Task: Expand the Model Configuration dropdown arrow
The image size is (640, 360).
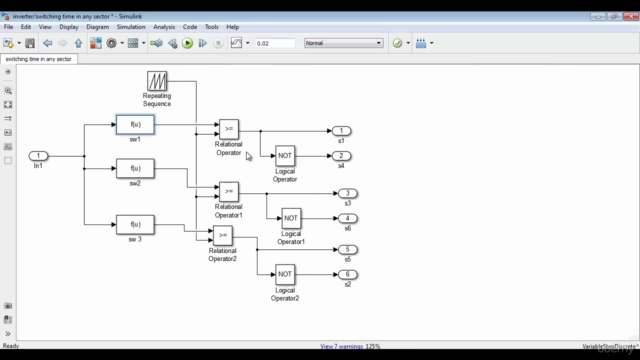Action: click(122, 43)
